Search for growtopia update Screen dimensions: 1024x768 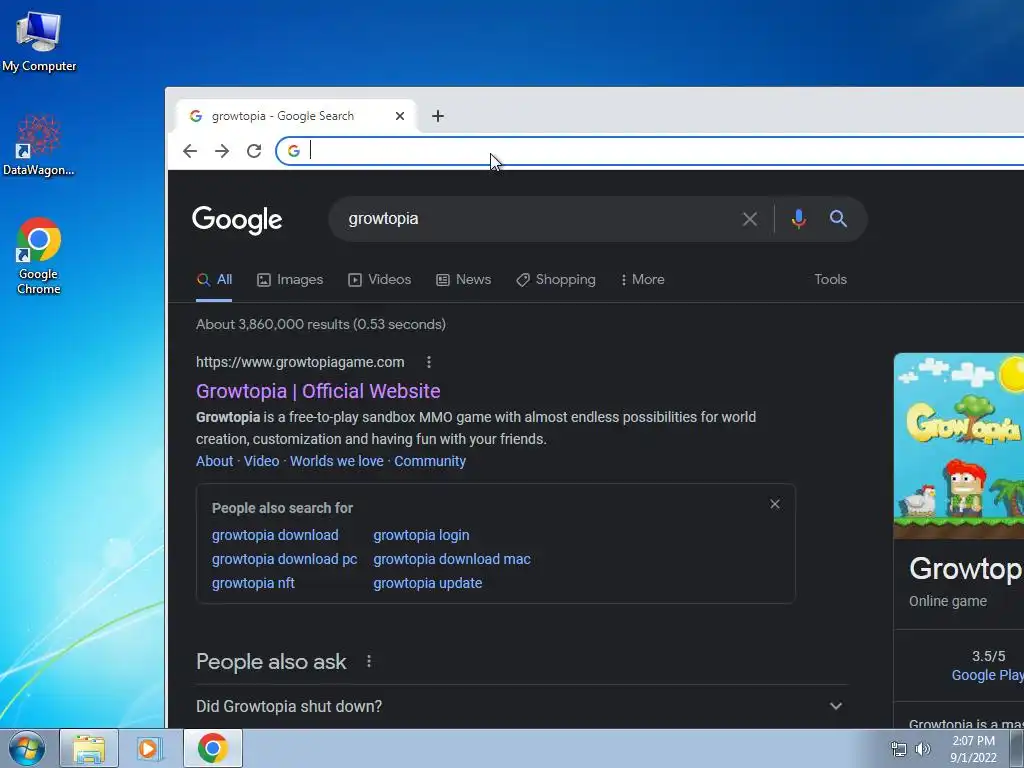(428, 584)
